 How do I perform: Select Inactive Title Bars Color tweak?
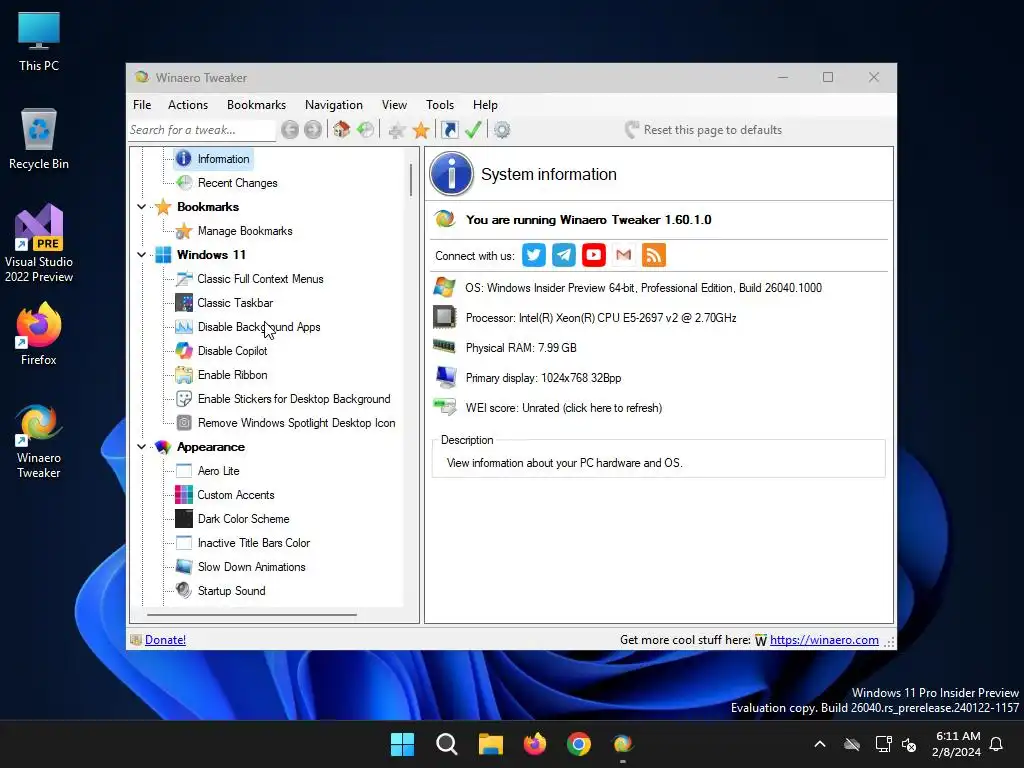click(x=254, y=543)
